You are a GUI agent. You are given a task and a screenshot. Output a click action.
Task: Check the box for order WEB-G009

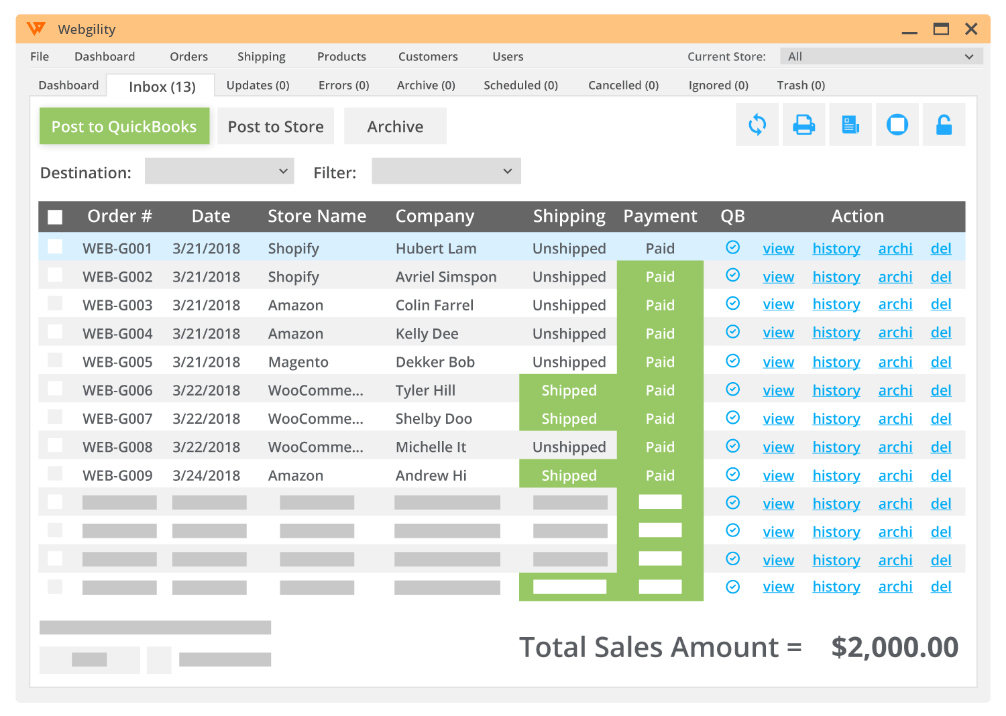coord(55,473)
